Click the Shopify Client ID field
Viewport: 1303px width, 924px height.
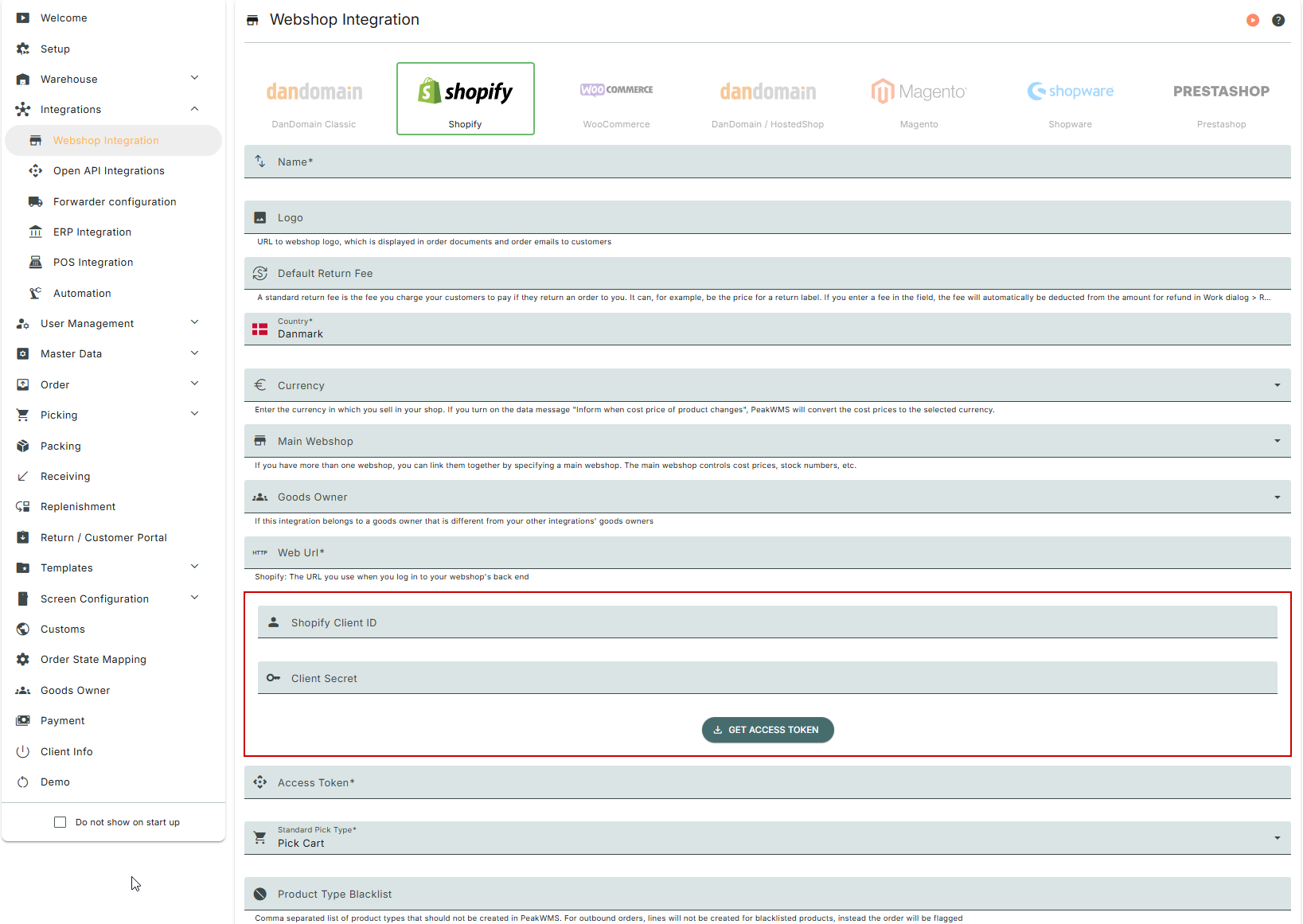coord(767,622)
